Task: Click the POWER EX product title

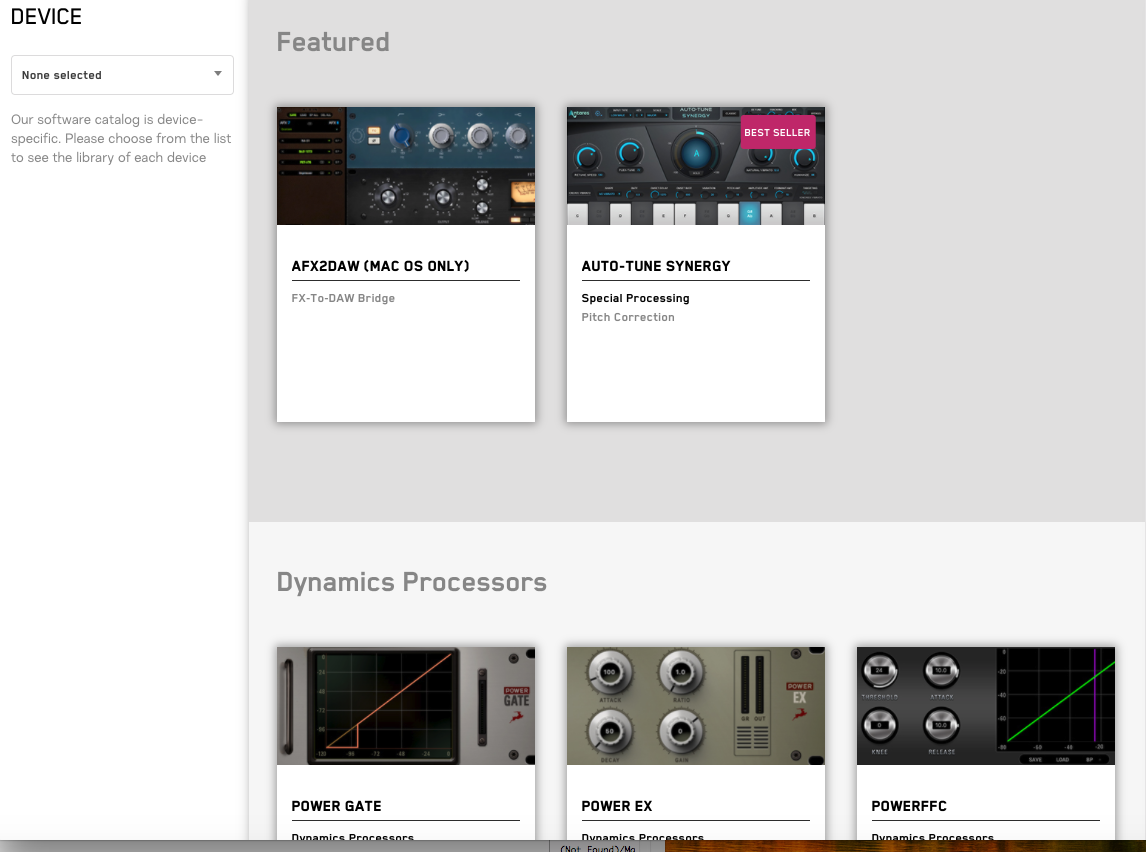Action: pos(616,806)
